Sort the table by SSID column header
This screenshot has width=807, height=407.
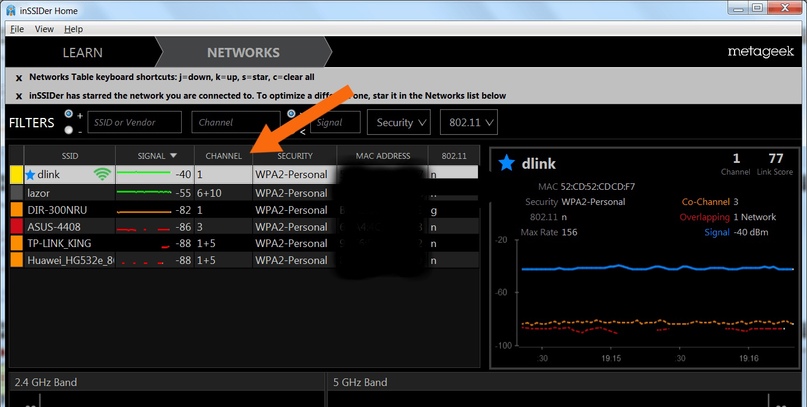(x=70, y=155)
